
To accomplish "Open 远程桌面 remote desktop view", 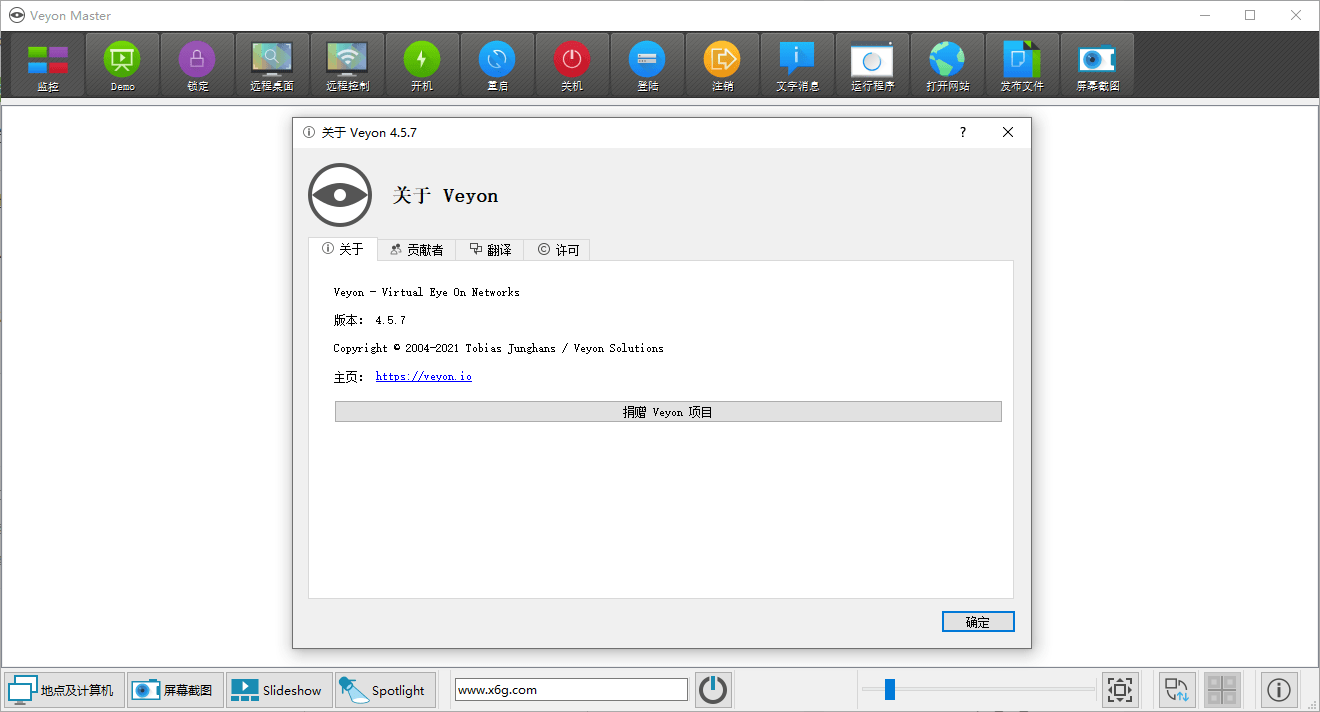I will click(271, 63).
